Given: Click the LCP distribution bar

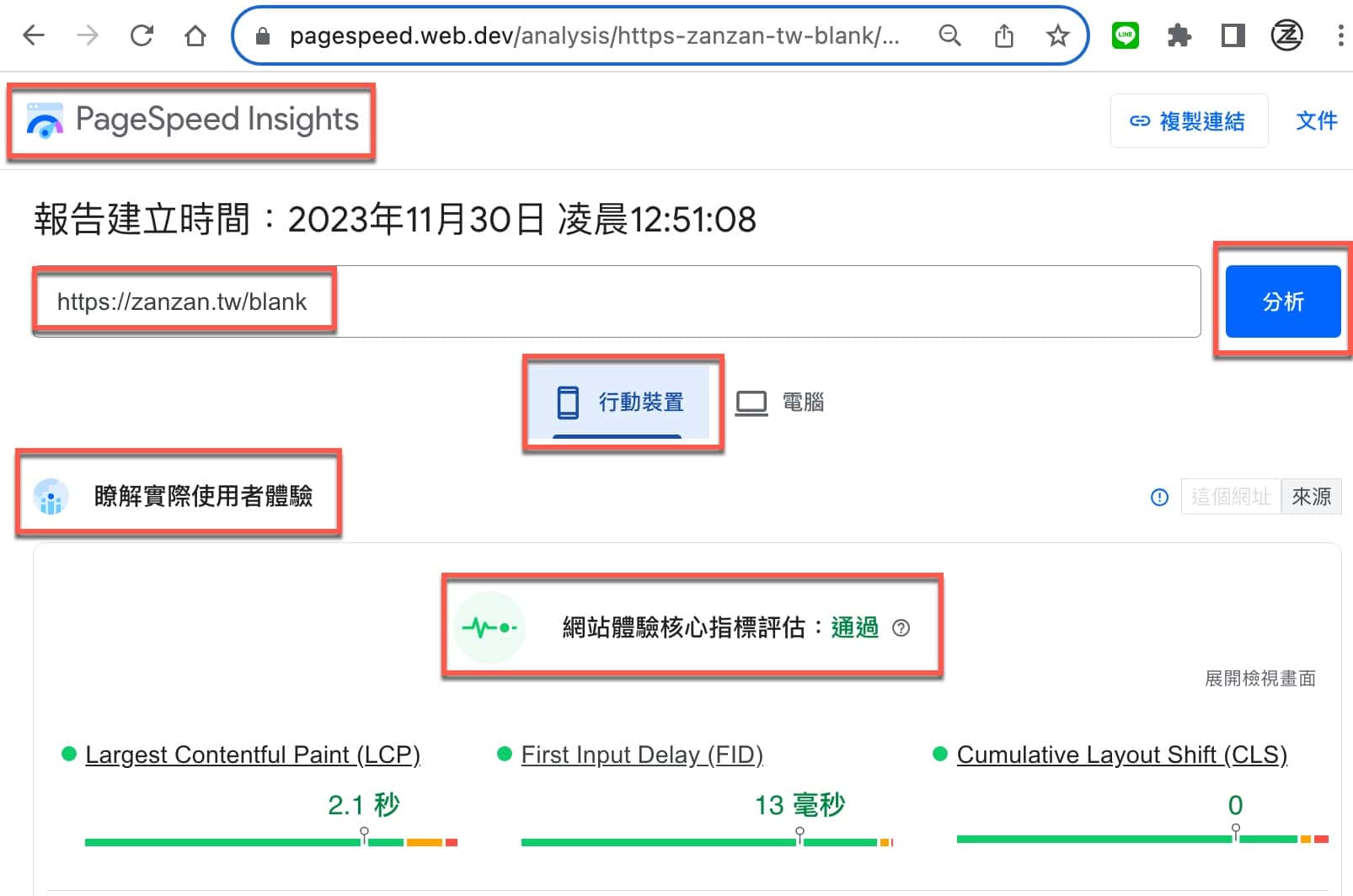Looking at the screenshot, I should (x=270, y=842).
